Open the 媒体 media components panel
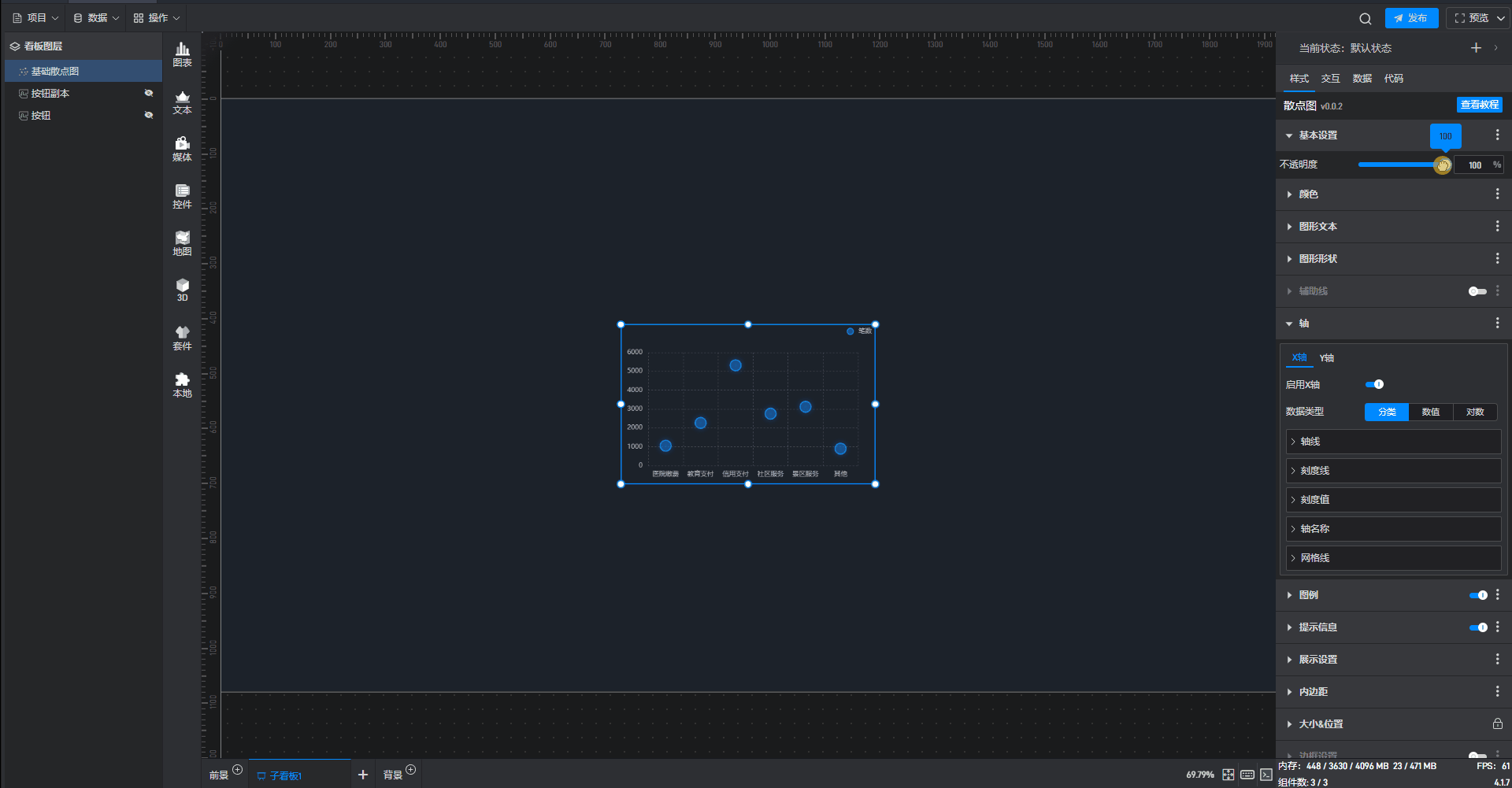1512x788 pixels. (182, 149)
